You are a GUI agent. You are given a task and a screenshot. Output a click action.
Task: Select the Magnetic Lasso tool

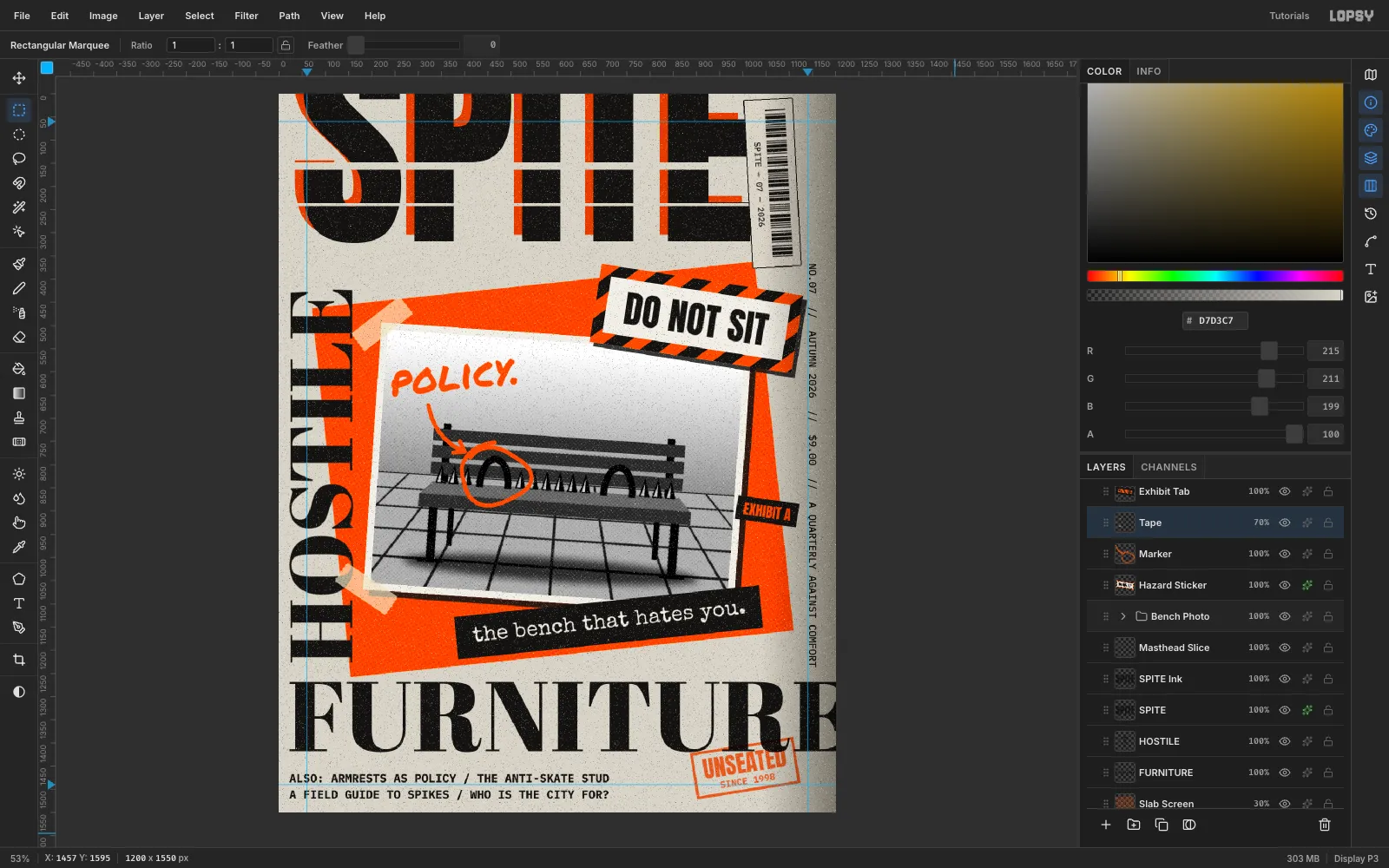(x=19, y=183)
